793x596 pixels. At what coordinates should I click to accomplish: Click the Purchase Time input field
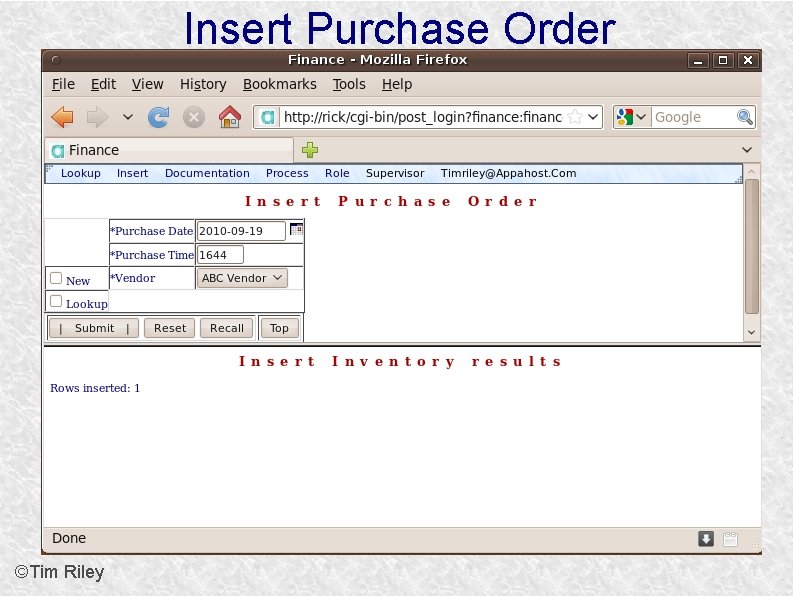pos(220,254)
